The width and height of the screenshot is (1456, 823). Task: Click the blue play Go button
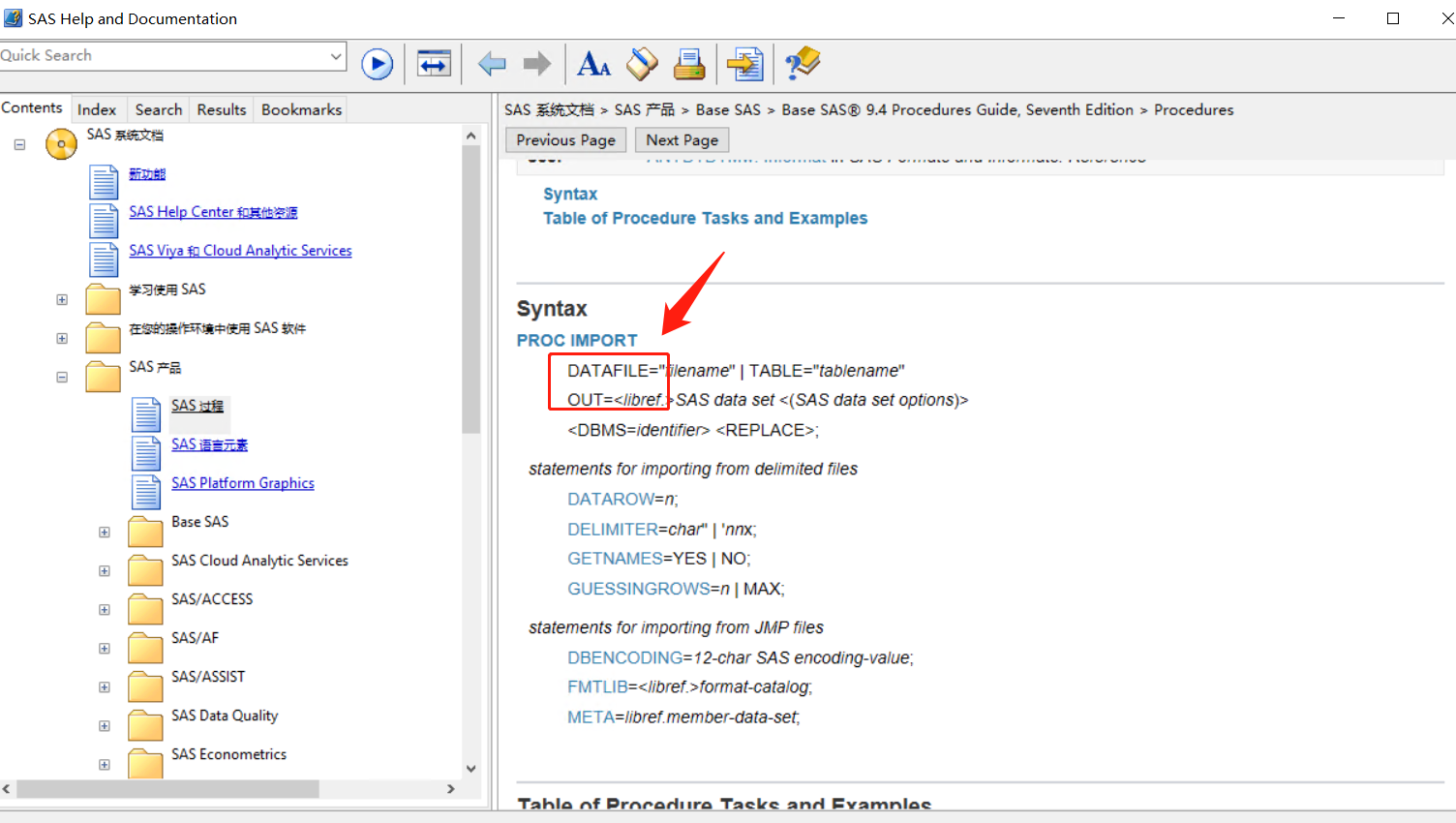[377, 65]
